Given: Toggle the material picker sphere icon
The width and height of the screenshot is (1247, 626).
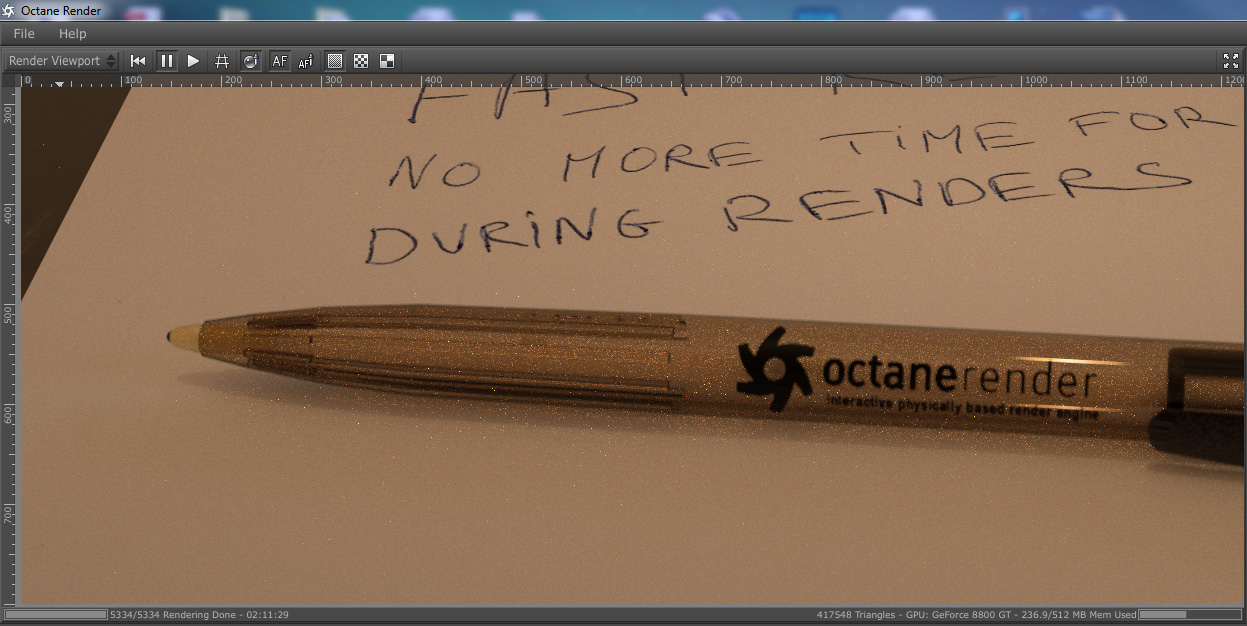Looking at the screenshot, I should [x=250, y=61].
